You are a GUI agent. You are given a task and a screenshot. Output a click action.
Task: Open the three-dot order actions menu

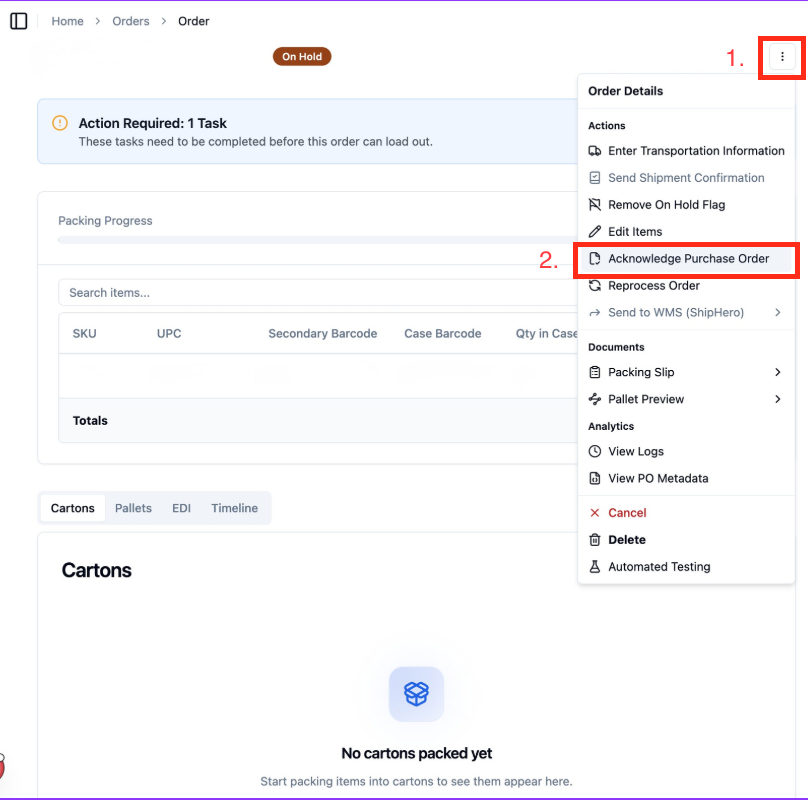click(782, 57)
